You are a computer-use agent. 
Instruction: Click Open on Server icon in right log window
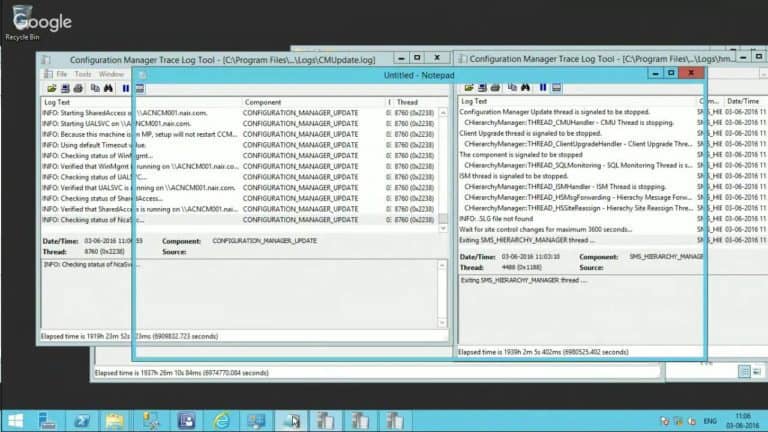pyautogui.click(x=482, y=88)
